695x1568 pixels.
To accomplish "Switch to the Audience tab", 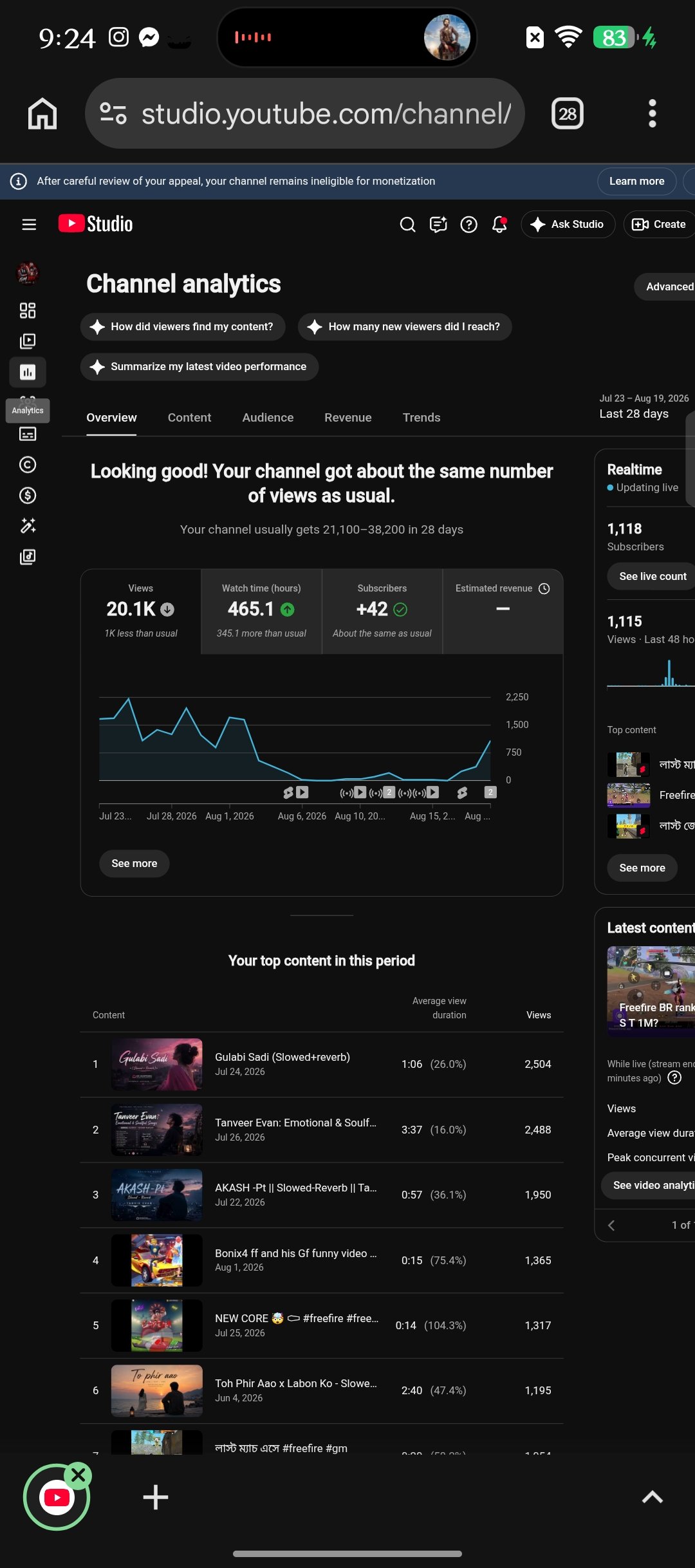I will pyautogui.click(x=268, y=417).
